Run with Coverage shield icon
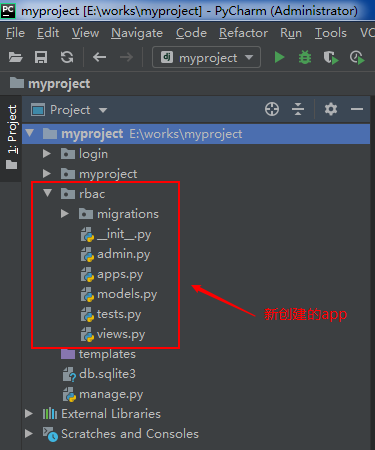 [331, 58]
